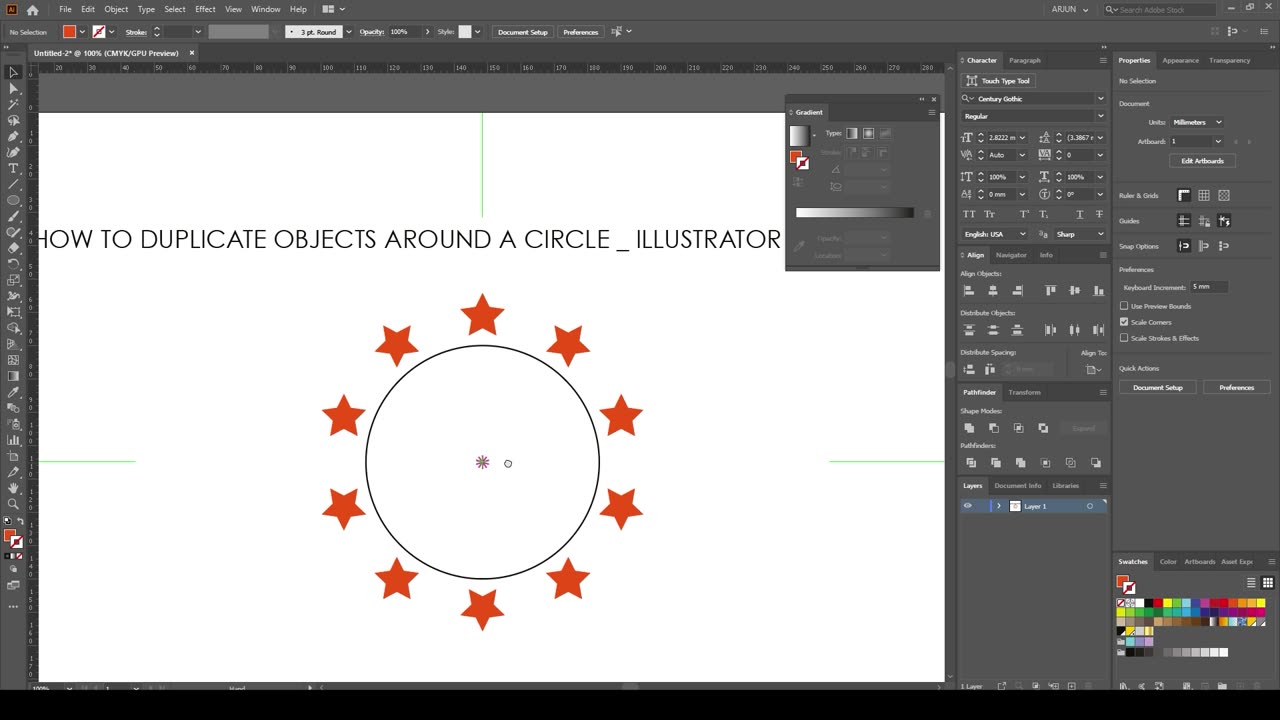Click Horizontal Distribute Center icon
This screenshot has height=720, width=1280.
[x=1074, y=330]
